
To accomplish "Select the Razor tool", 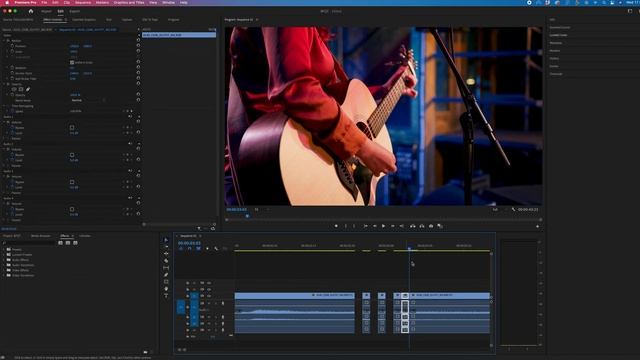I will click(x=166, y=261).
